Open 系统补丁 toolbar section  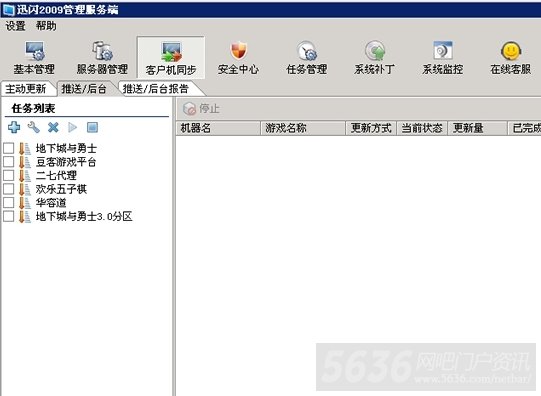click(x=374, y=58)
